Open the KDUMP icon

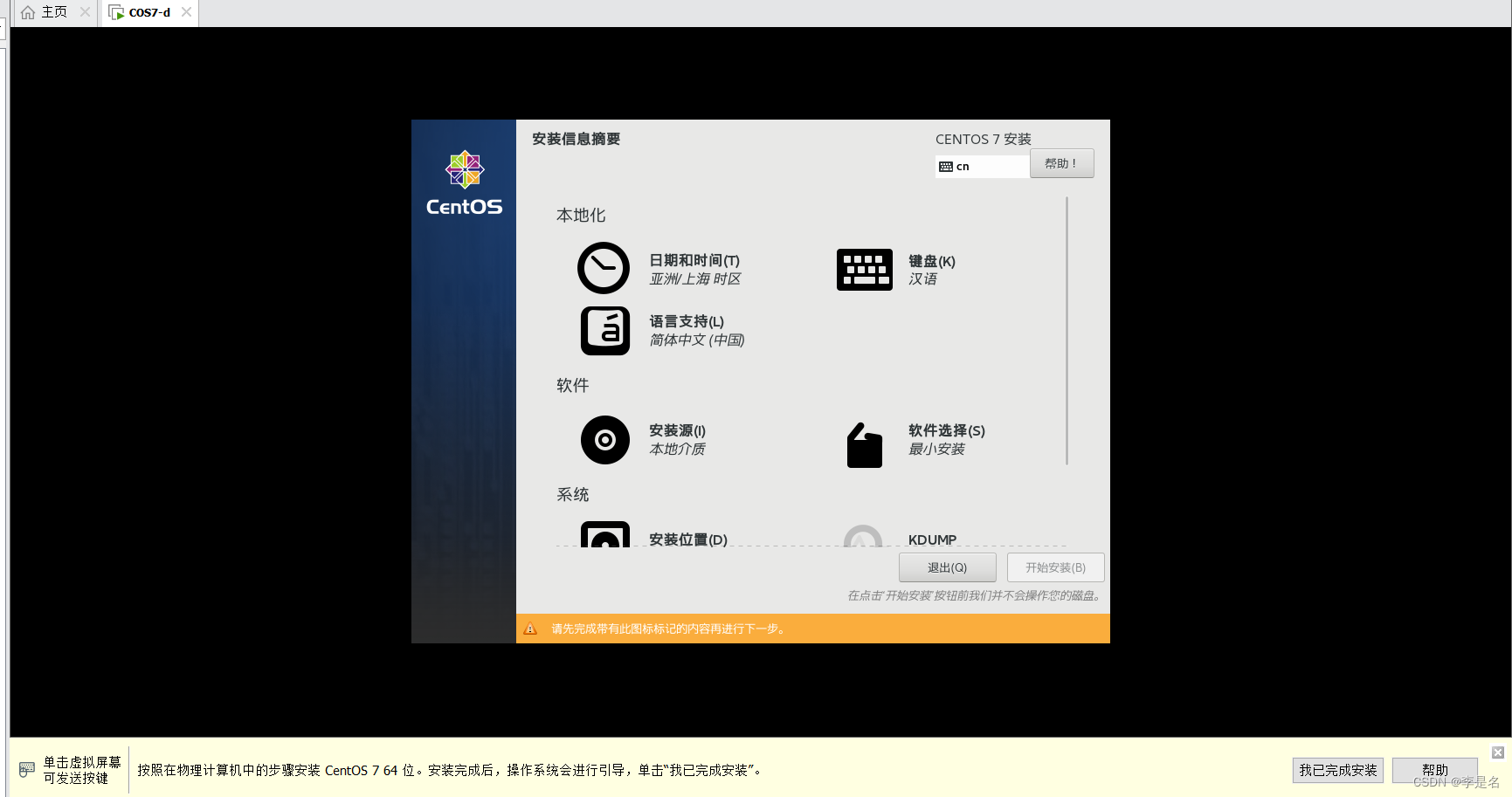click(863, 536)
